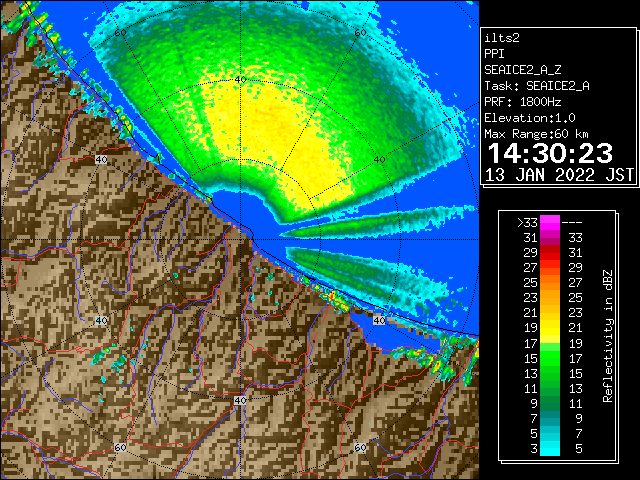The height and width of the screenshot is (480, 640).
Task: Pick the dark green swatch between 9 and 11
Action: [550, 403]
